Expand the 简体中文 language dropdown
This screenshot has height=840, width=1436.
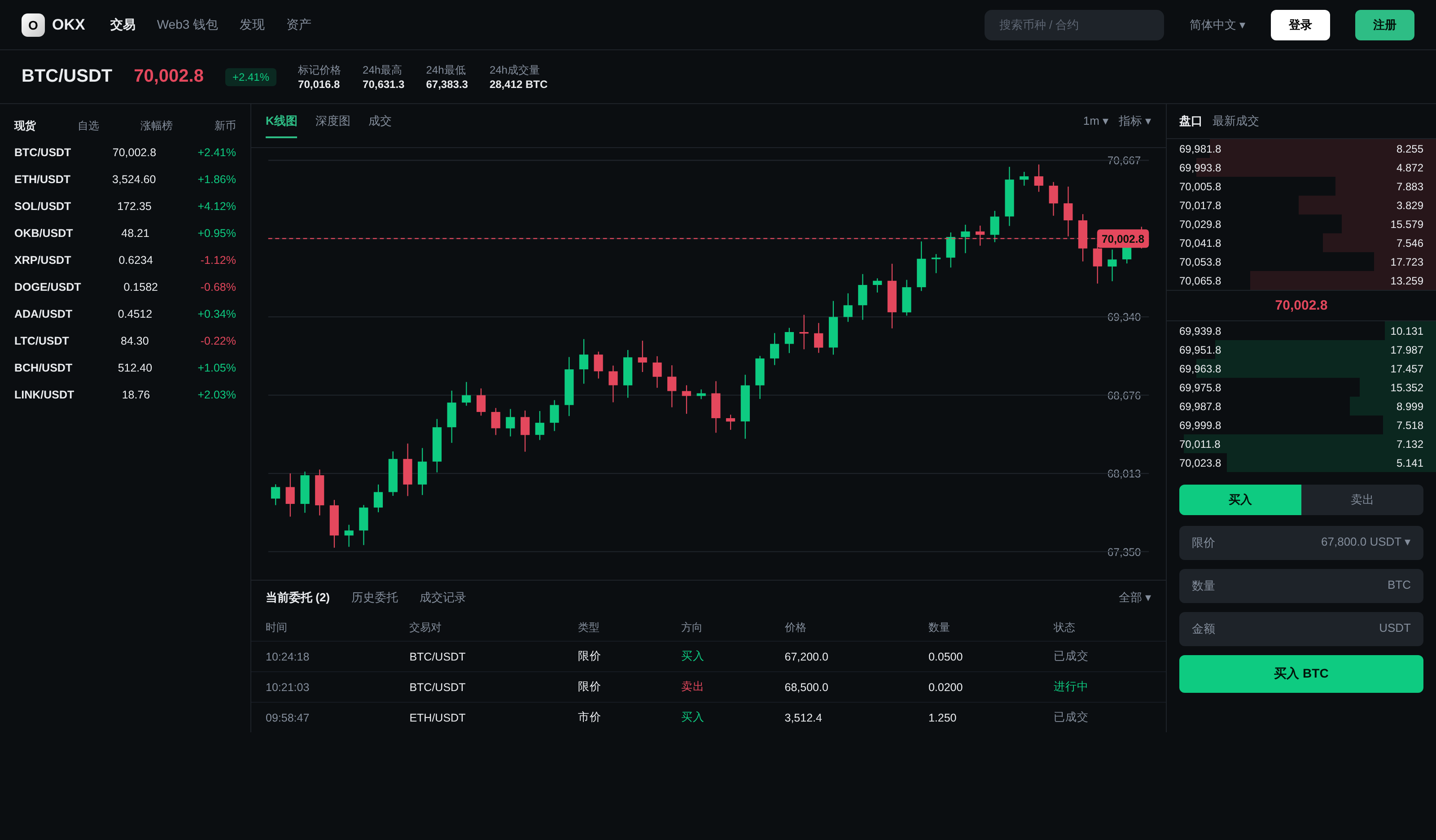click(1217, 25)
